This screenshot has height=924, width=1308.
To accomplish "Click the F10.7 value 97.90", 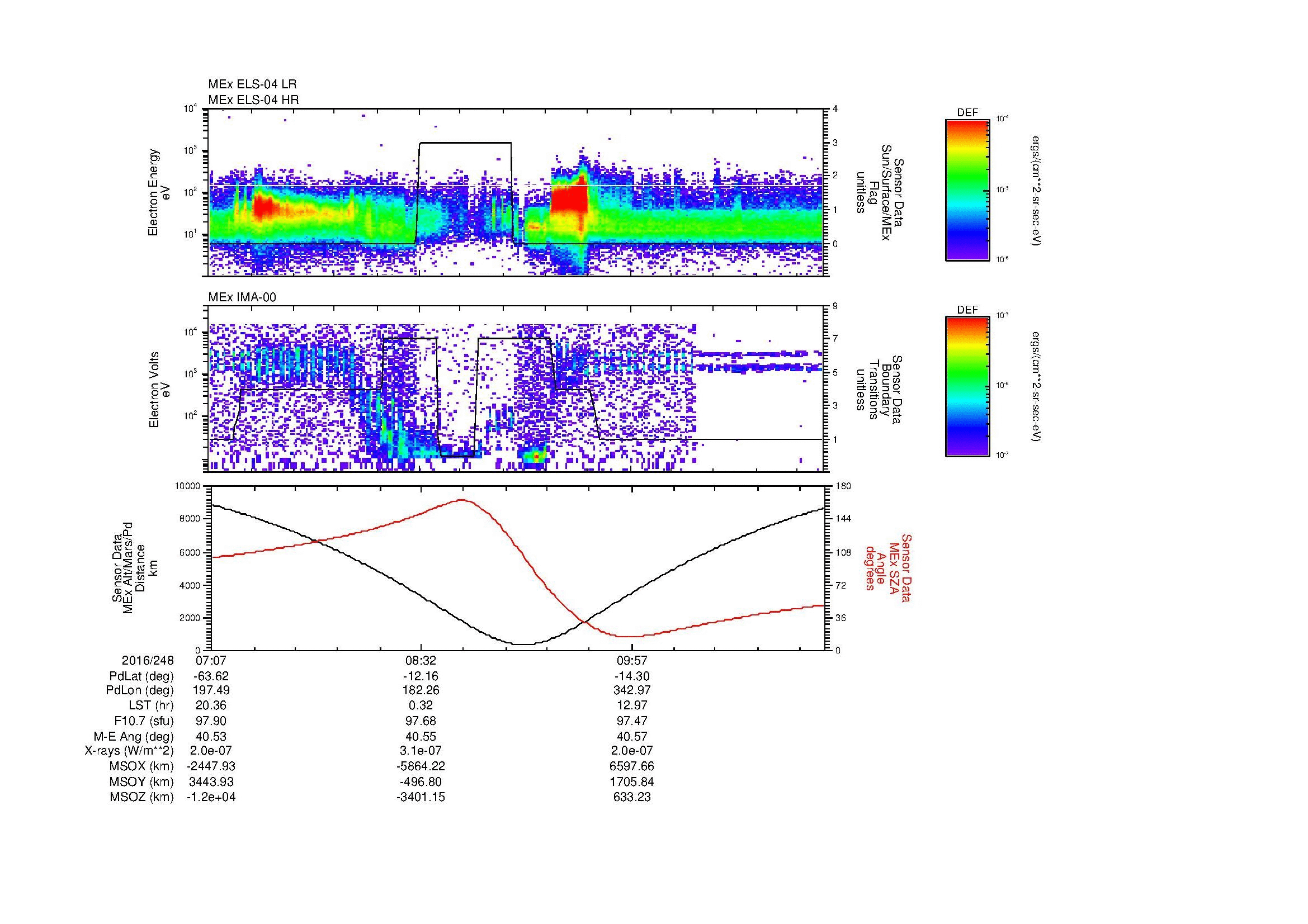I will [211, 721].
